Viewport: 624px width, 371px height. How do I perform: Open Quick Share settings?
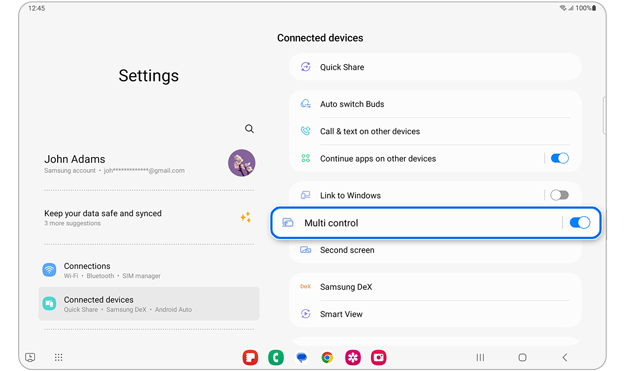[435, 67]
